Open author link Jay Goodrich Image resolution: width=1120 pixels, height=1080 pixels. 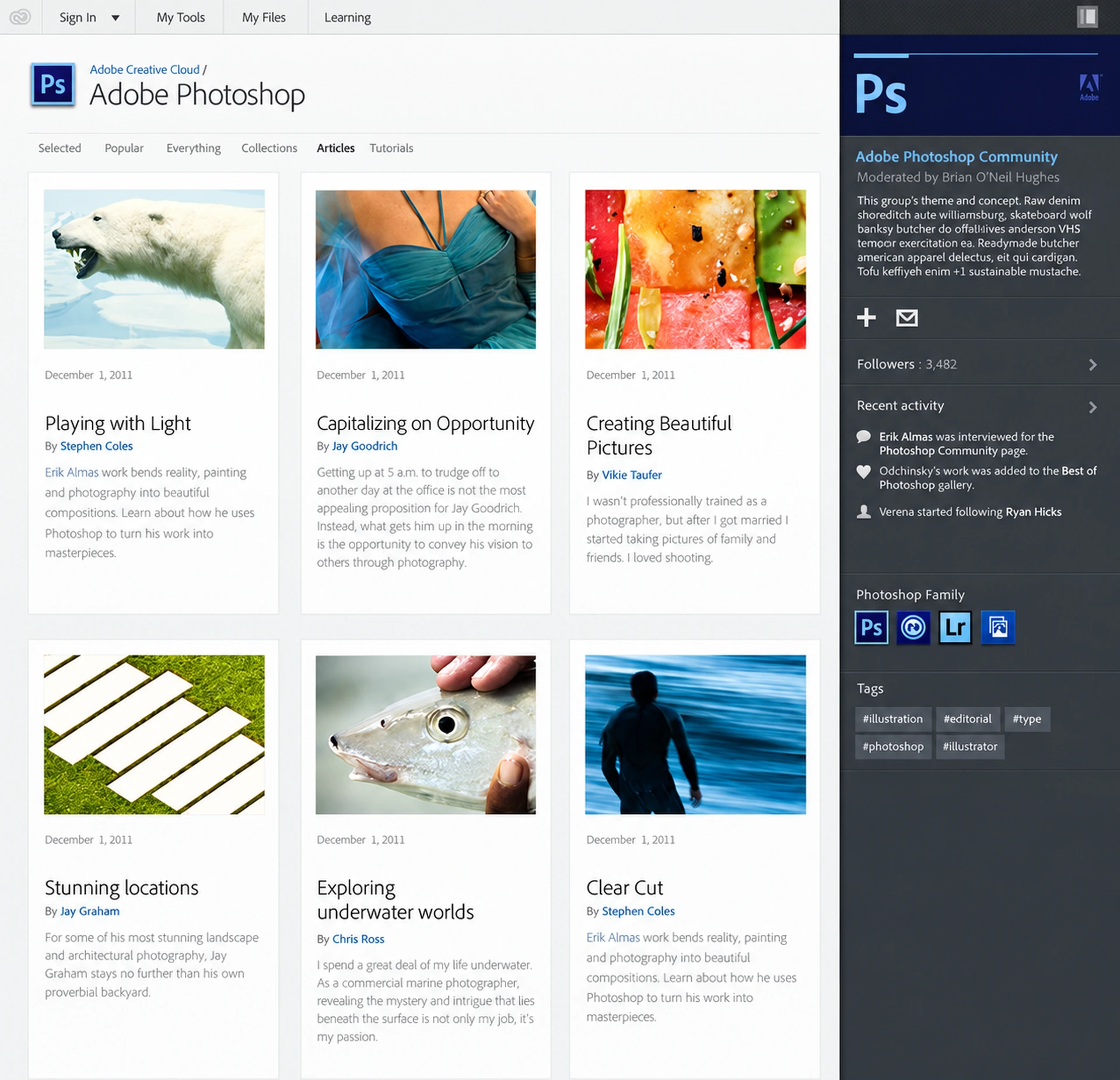[x=365, y=446]
